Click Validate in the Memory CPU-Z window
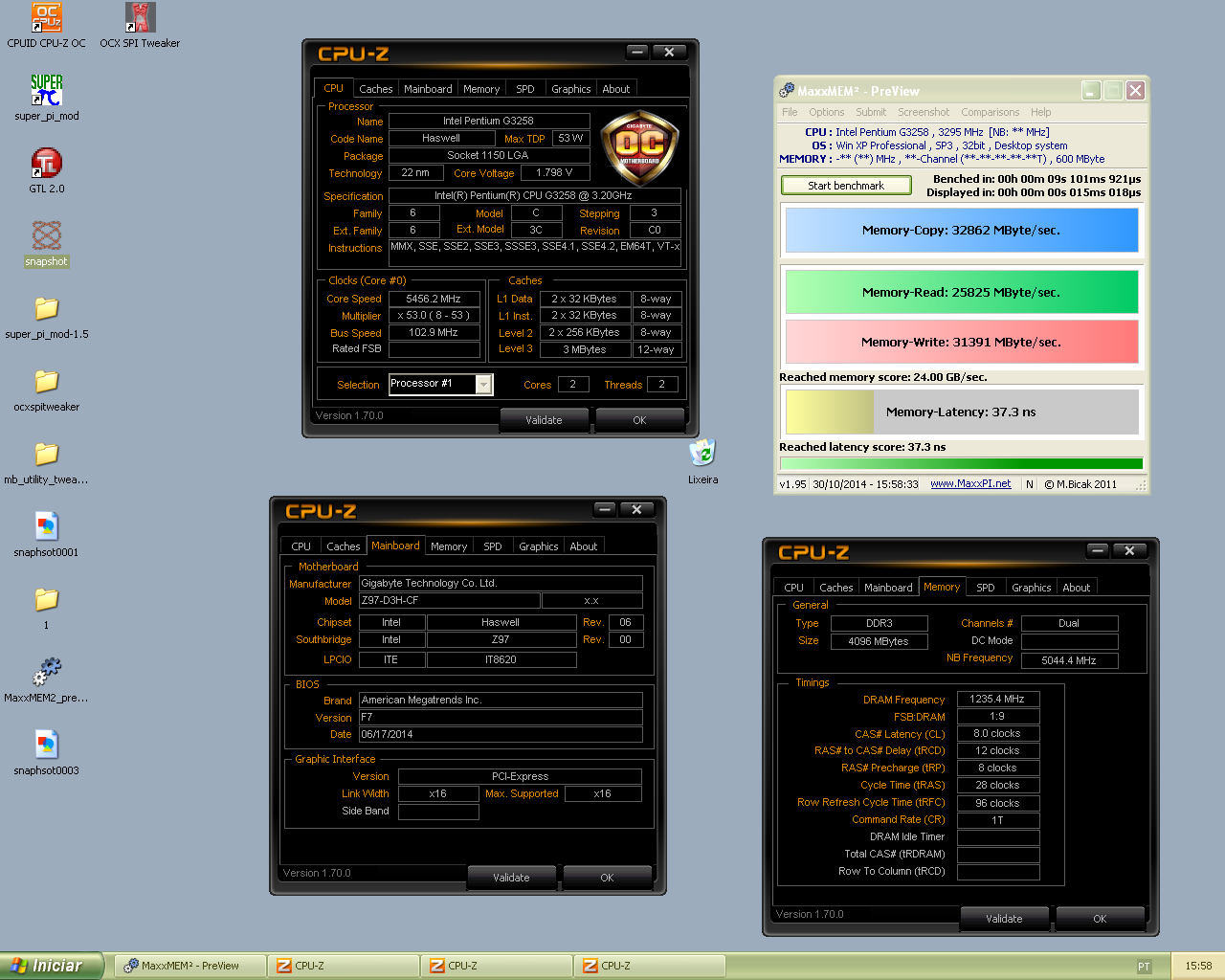 (x=1004, y=919)
